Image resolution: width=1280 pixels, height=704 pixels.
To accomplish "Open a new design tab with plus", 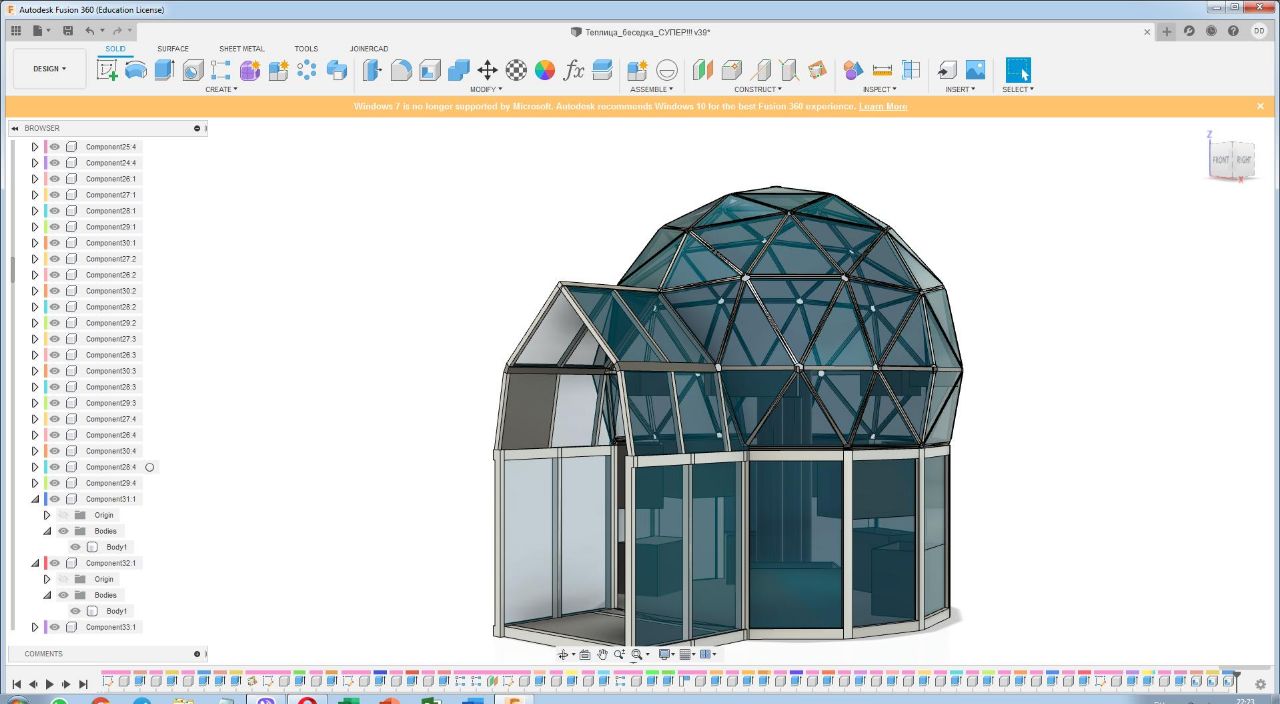I will 1167,31.
